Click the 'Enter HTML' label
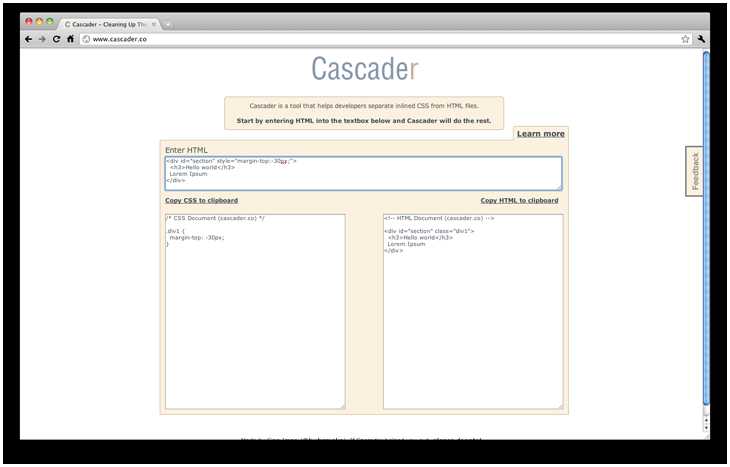Screen dimensions: 730x467 click(186, 150)
